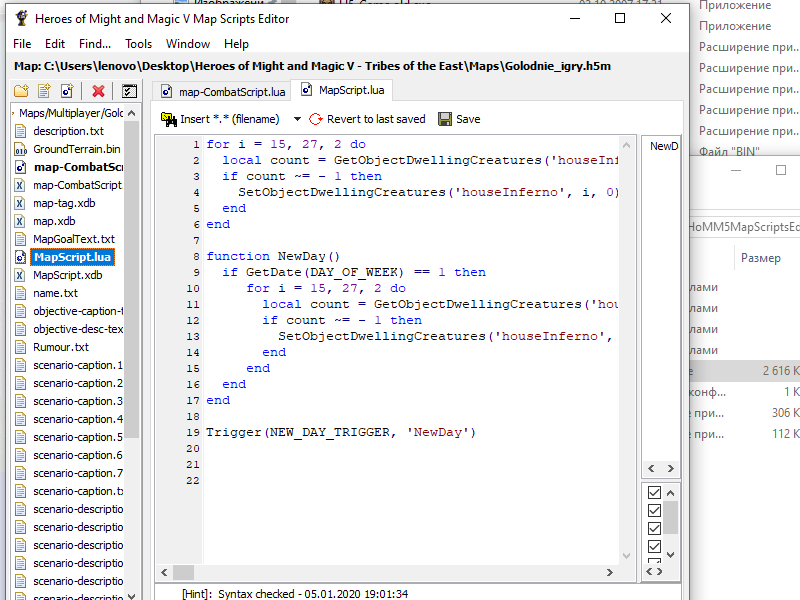Click the Insert *.* (filename) button
Image resolution: width=800 pixels, height=600 pixels.
[x=220, y=119]
